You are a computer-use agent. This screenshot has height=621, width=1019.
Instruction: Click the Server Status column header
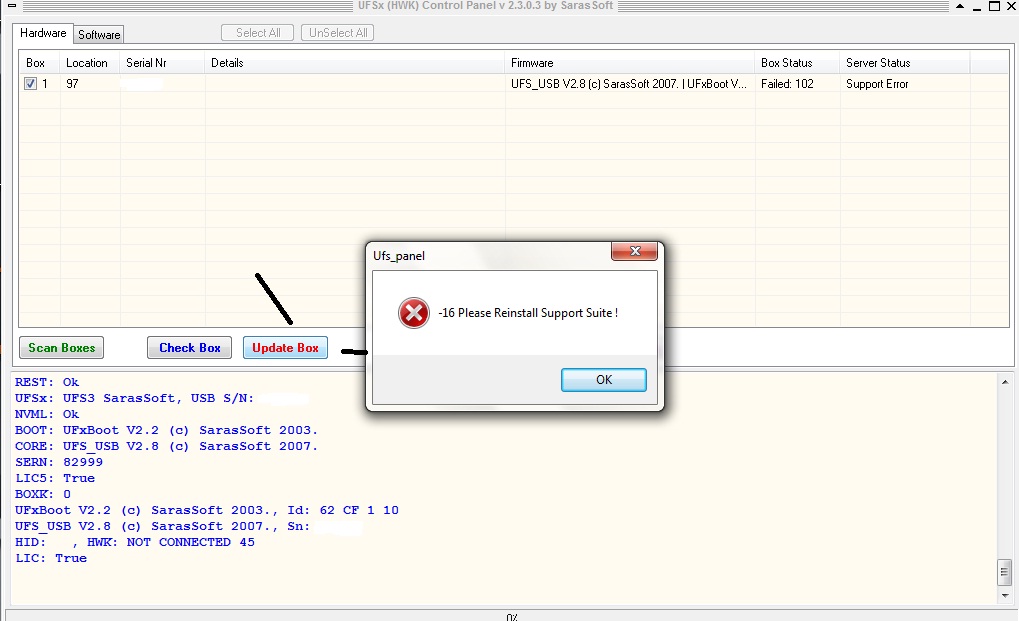(905, 63)
